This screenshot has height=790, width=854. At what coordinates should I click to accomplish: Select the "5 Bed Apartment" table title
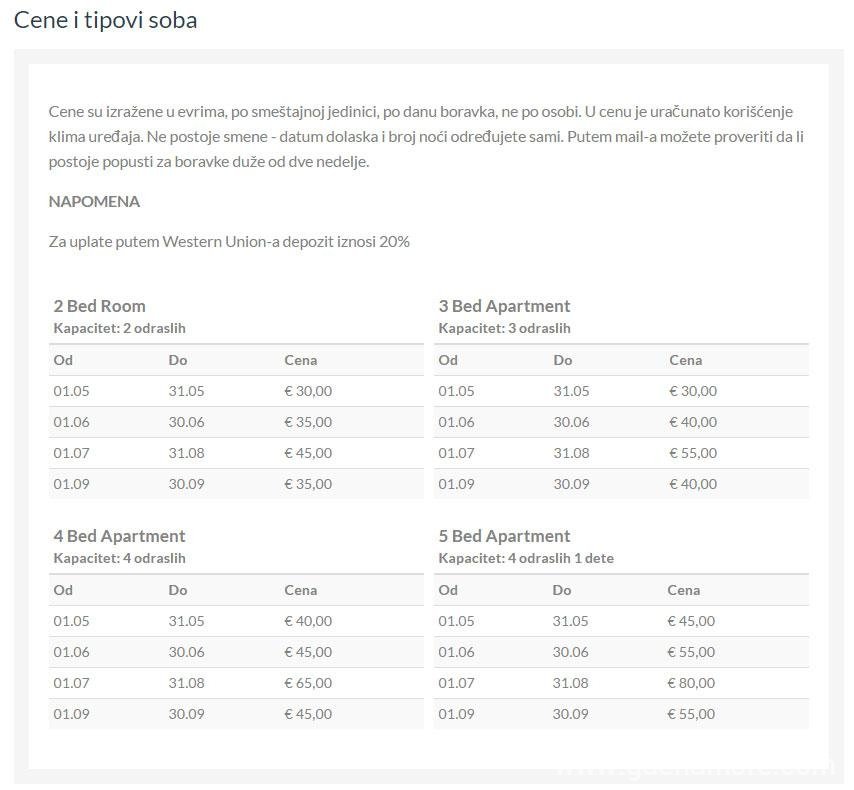(x=504, y=536)
